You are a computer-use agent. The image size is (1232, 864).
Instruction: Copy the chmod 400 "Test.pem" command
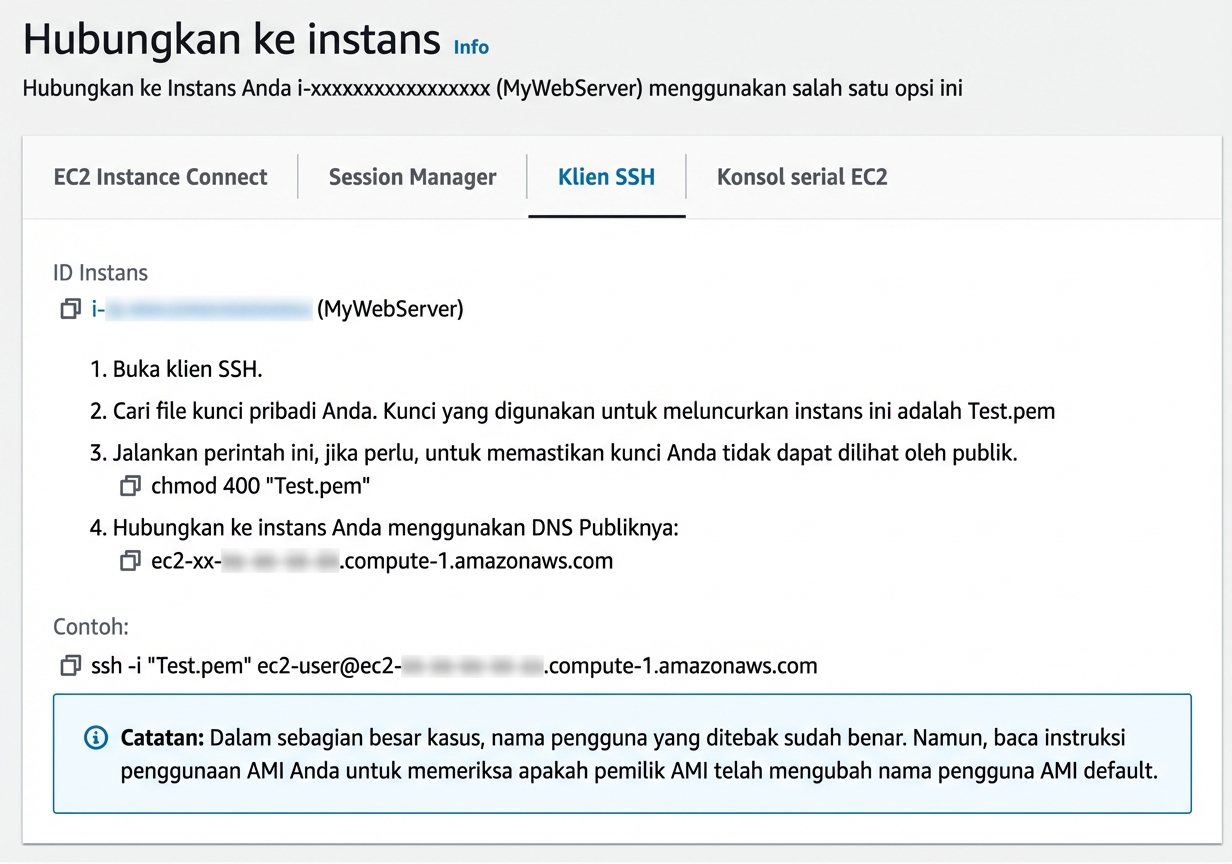click(x=130, y=485)
